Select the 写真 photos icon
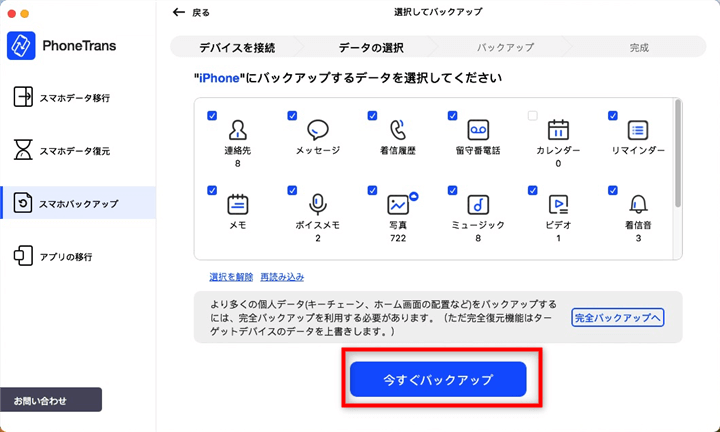Image resolution: width=720 pixels, height=432 pixels. 398,205
